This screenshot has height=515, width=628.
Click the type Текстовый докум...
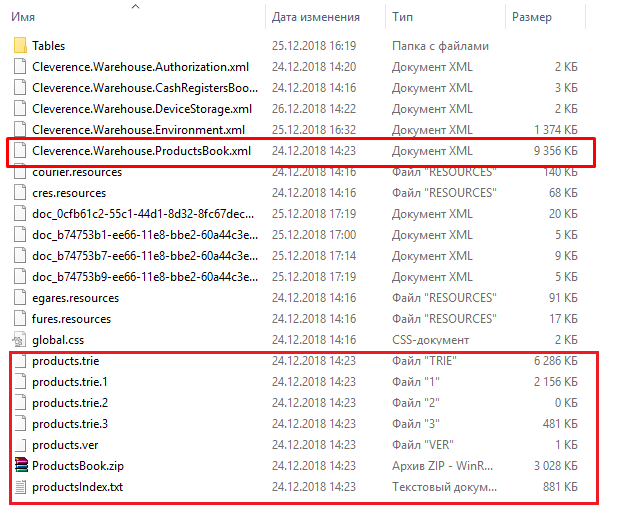(x=444, y=487)
